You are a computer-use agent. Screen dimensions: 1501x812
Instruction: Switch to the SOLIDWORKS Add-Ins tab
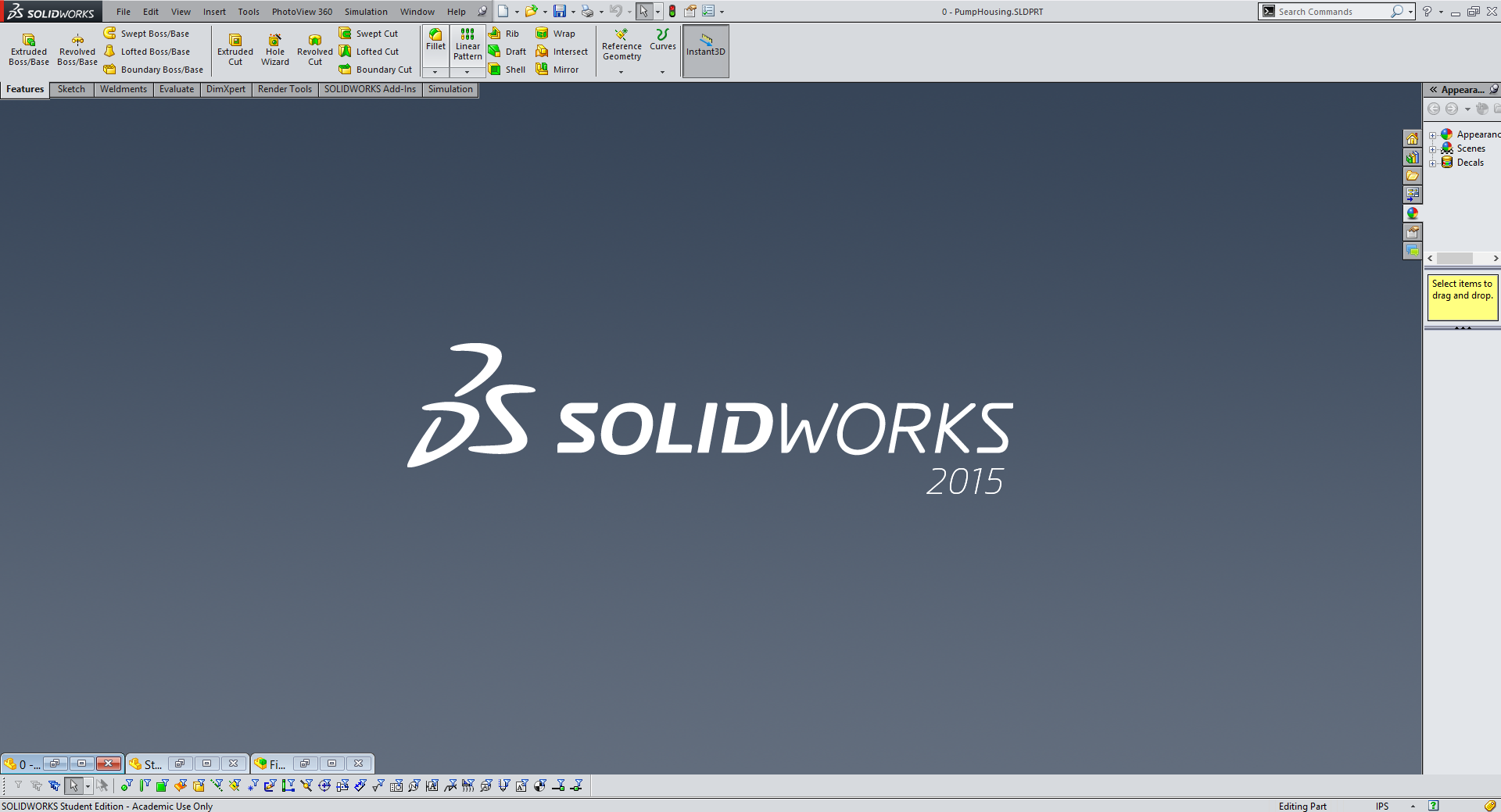(x=370, y=89)
